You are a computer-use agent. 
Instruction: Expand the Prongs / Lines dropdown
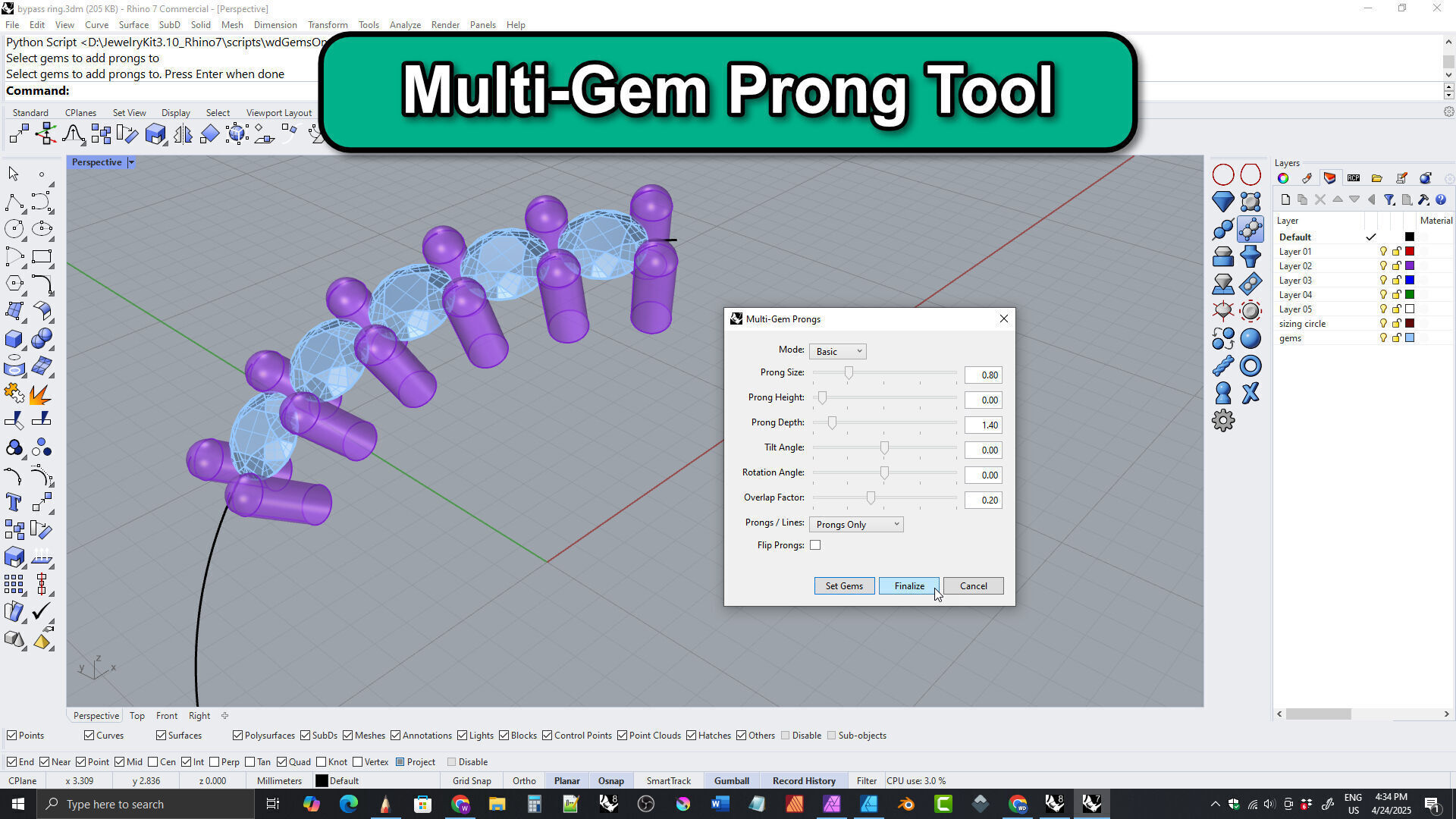click(856, 525)
